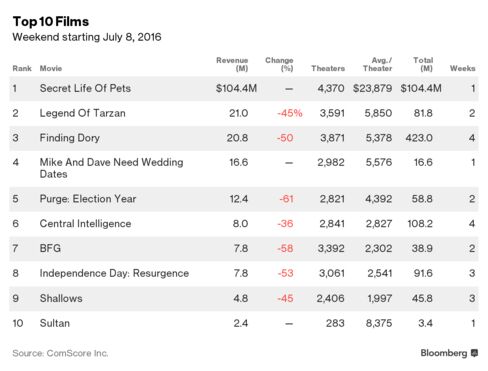Select the Sultan movie title

tap(55, 323)
